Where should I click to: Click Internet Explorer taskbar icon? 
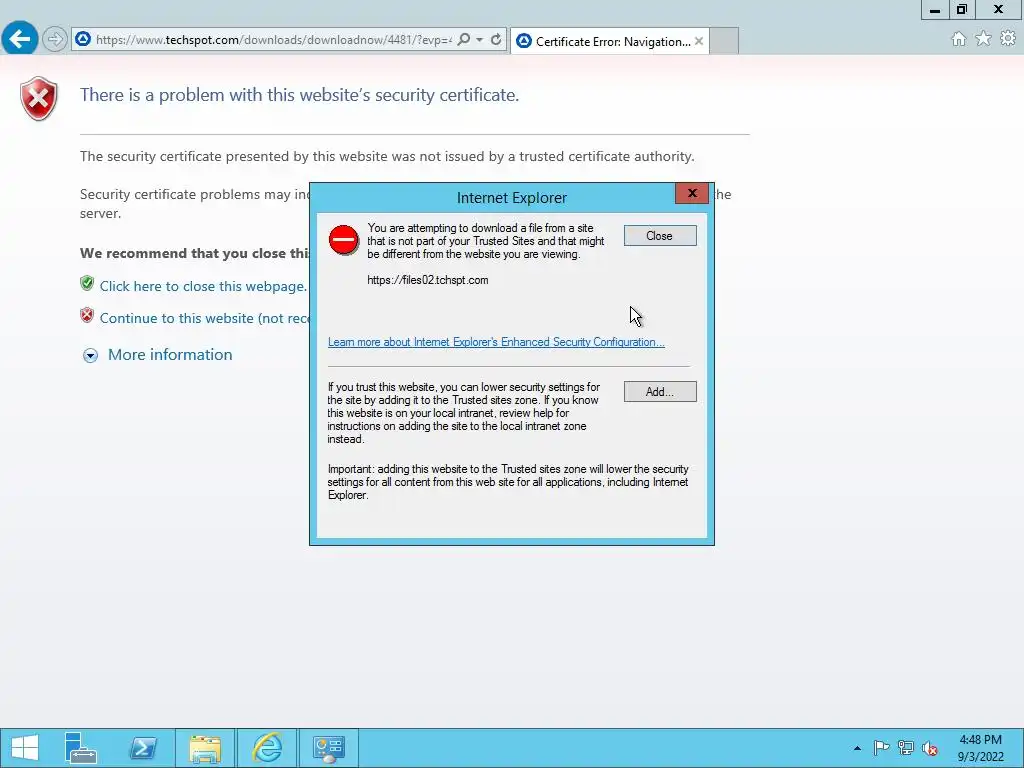pos(267,748)
